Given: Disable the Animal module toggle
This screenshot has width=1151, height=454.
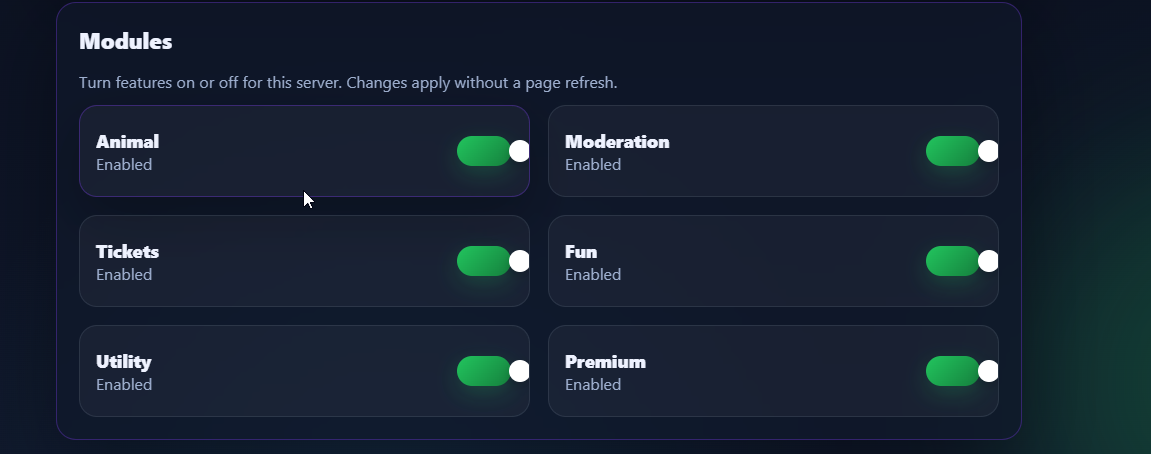Looking at the screenshot, I should [492, 151].
